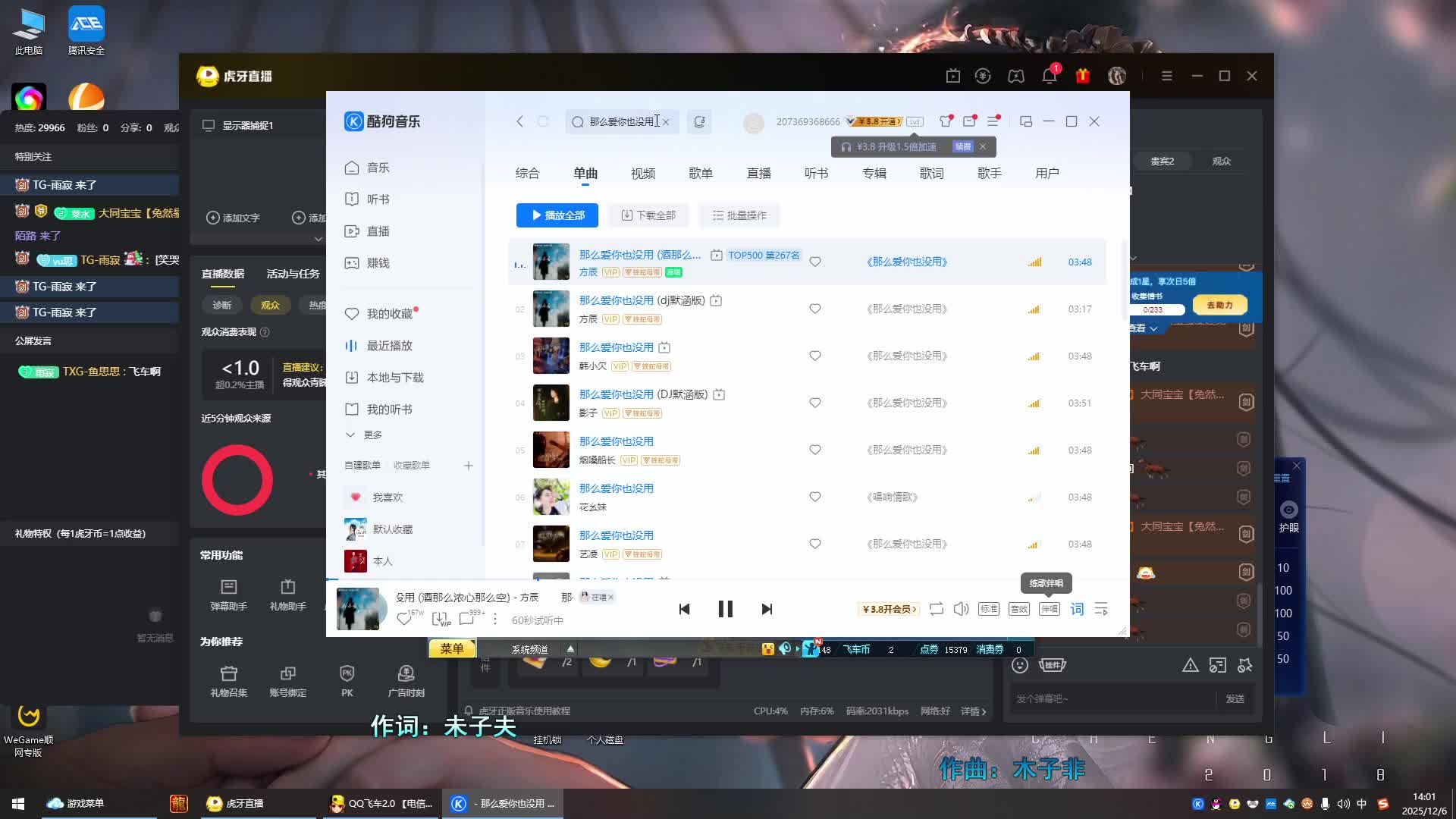Pause the currently playing song
This screenshot has width=1456, height=819.
pos(725,609)
